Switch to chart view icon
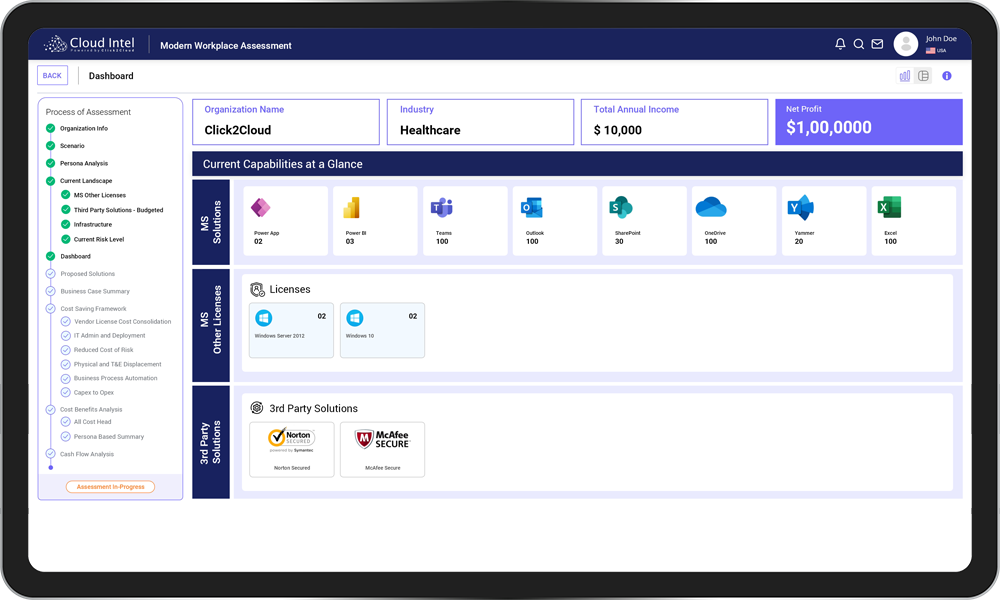 coord(904,76)
